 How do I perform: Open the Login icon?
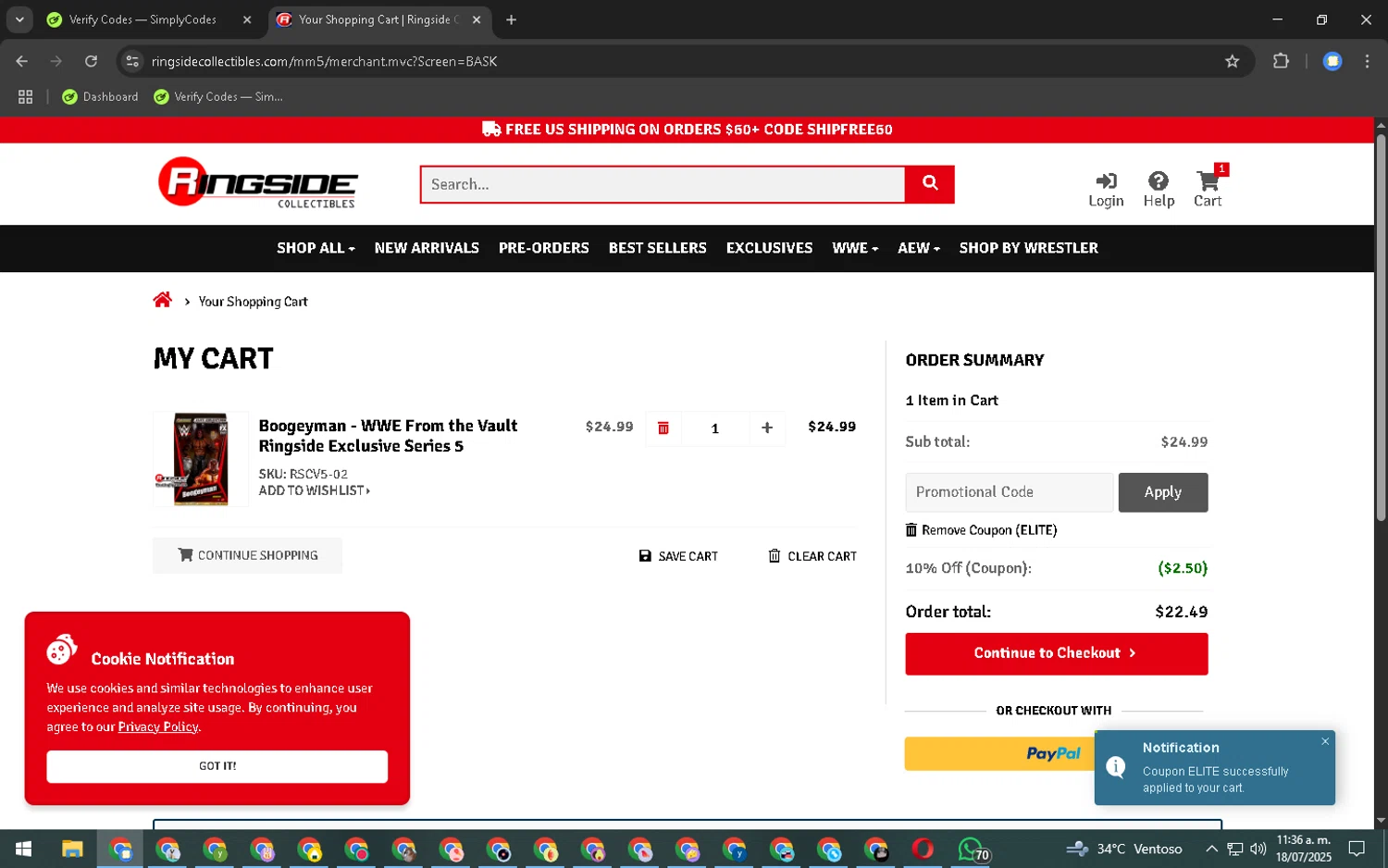1106,190
